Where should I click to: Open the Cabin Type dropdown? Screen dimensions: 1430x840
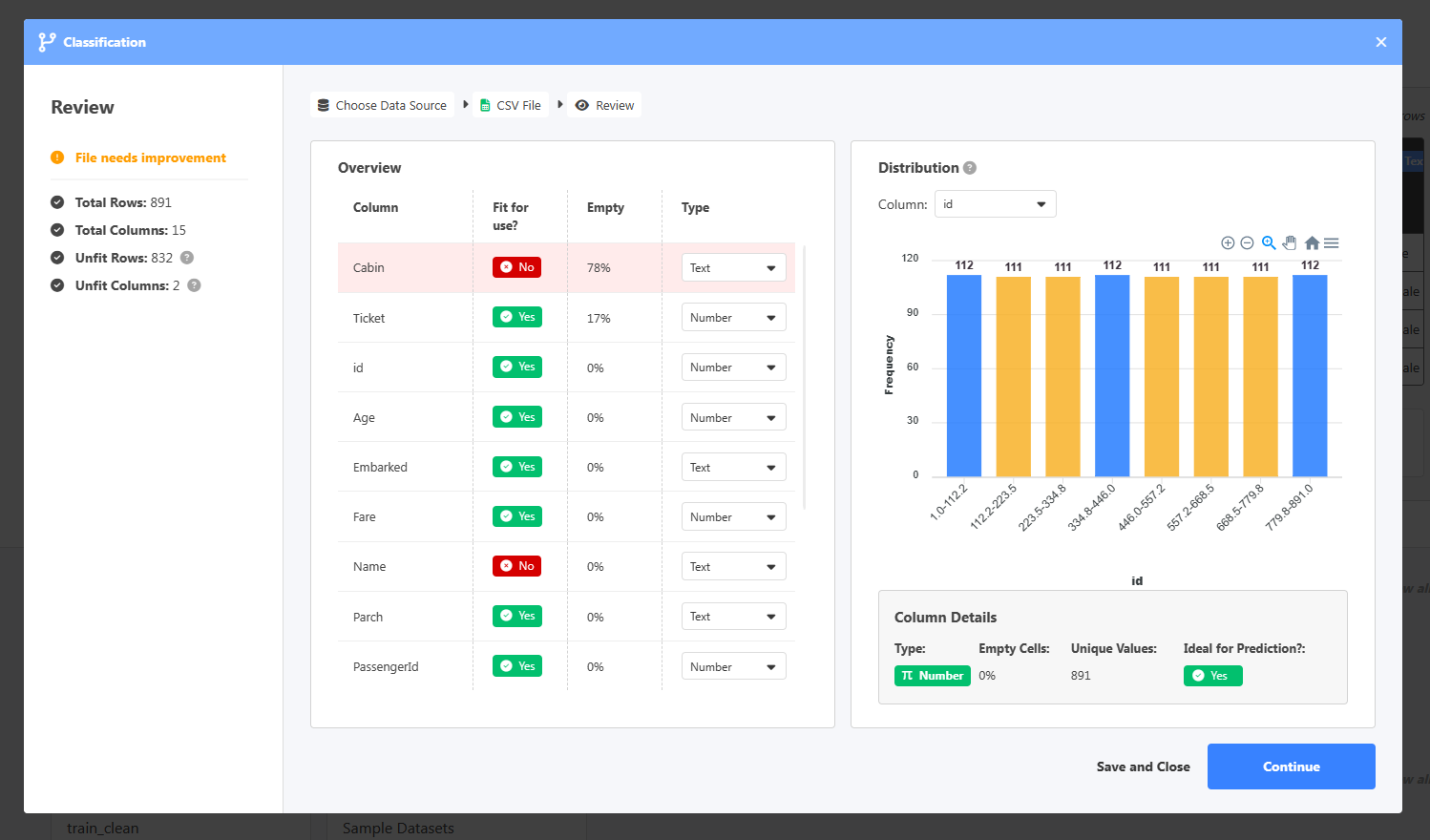(733, 268)
